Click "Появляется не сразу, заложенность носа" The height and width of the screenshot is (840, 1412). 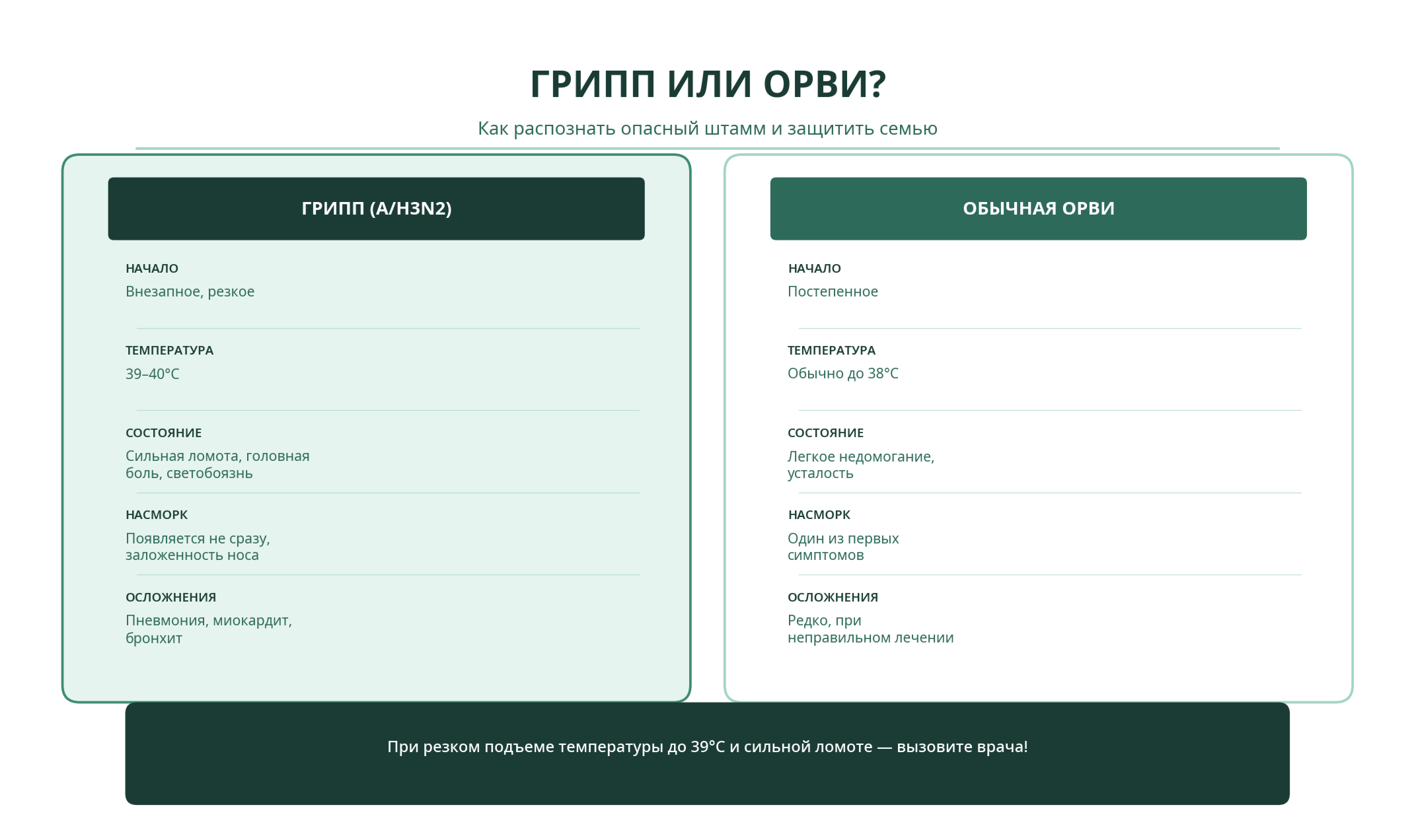point(198,547)
